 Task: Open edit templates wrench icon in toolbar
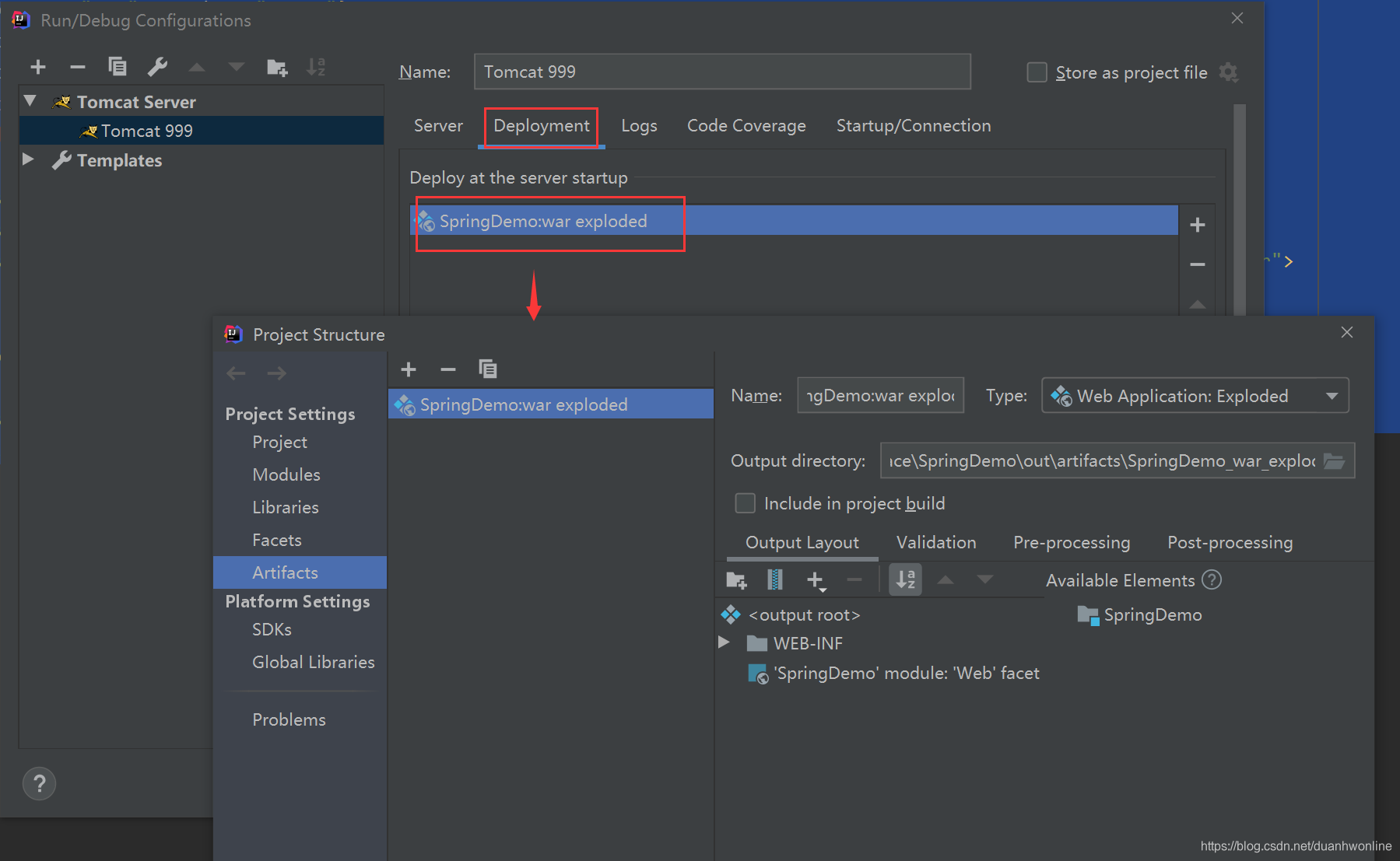(157, 68)
